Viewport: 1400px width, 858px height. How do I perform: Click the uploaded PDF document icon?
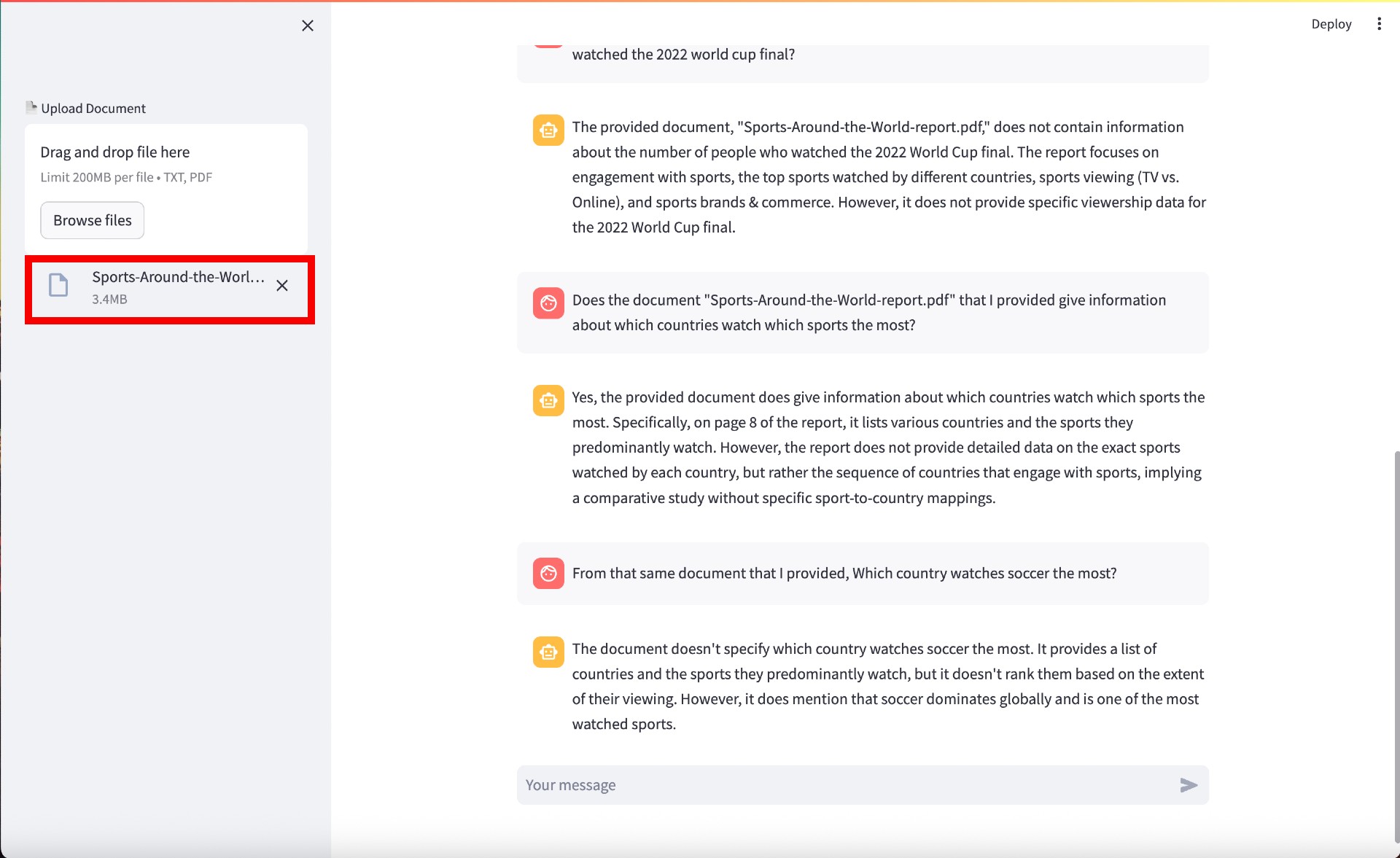(x=58, y=285)
